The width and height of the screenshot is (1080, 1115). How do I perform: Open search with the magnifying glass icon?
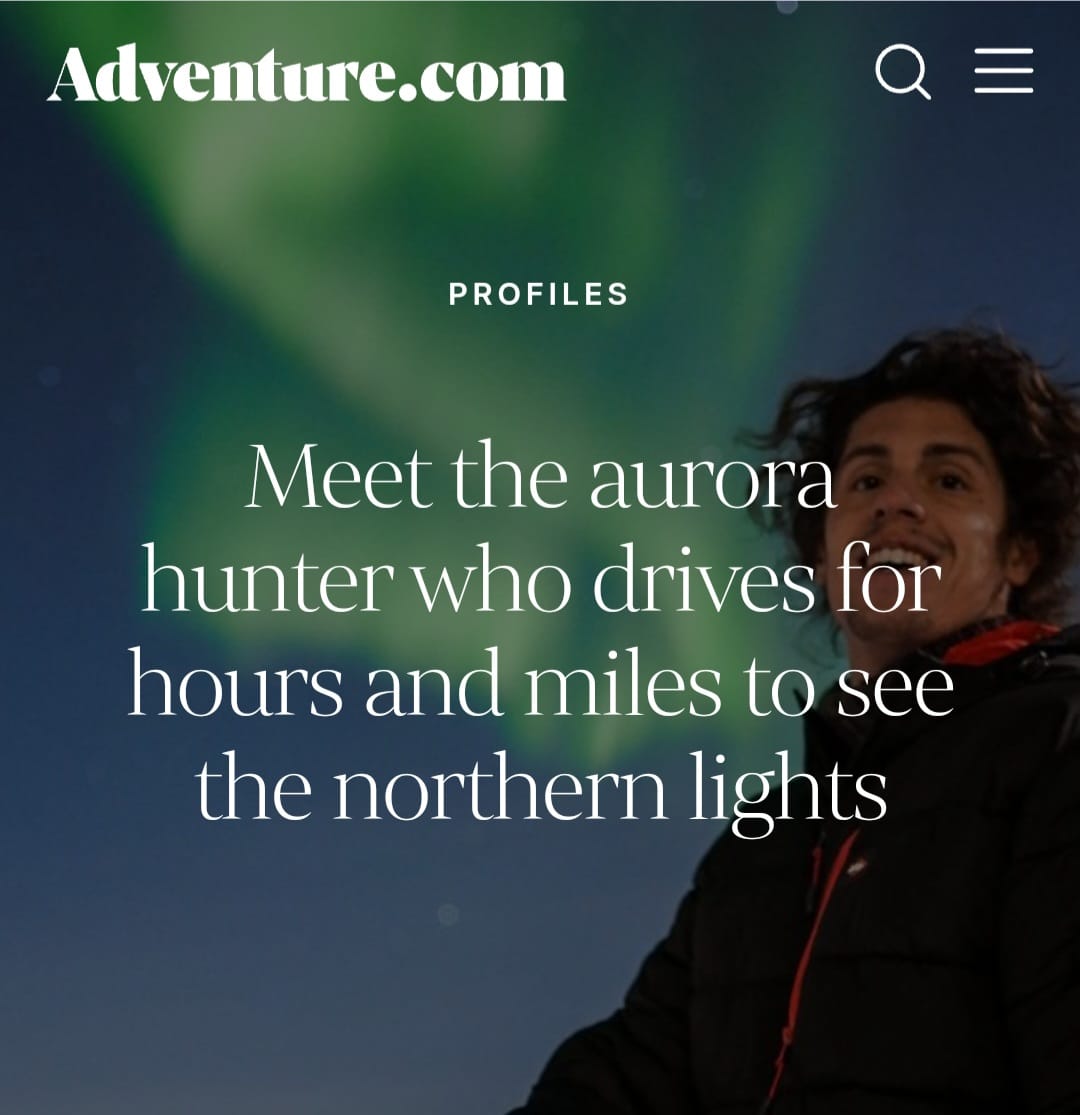(902, 71)
